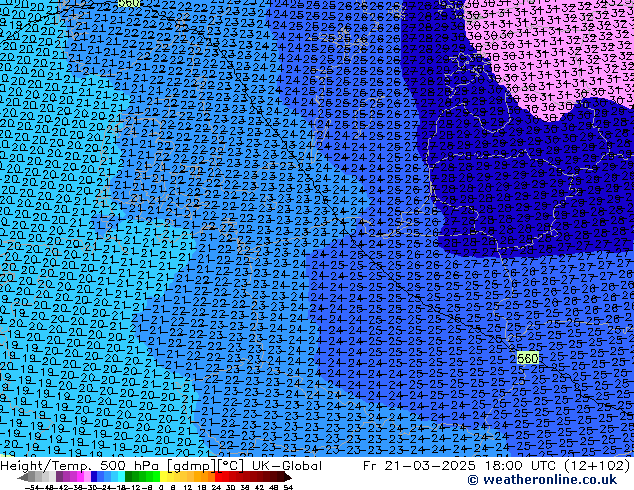
Task: Click the 560 contour label at top edge
Action: [129, 3]
